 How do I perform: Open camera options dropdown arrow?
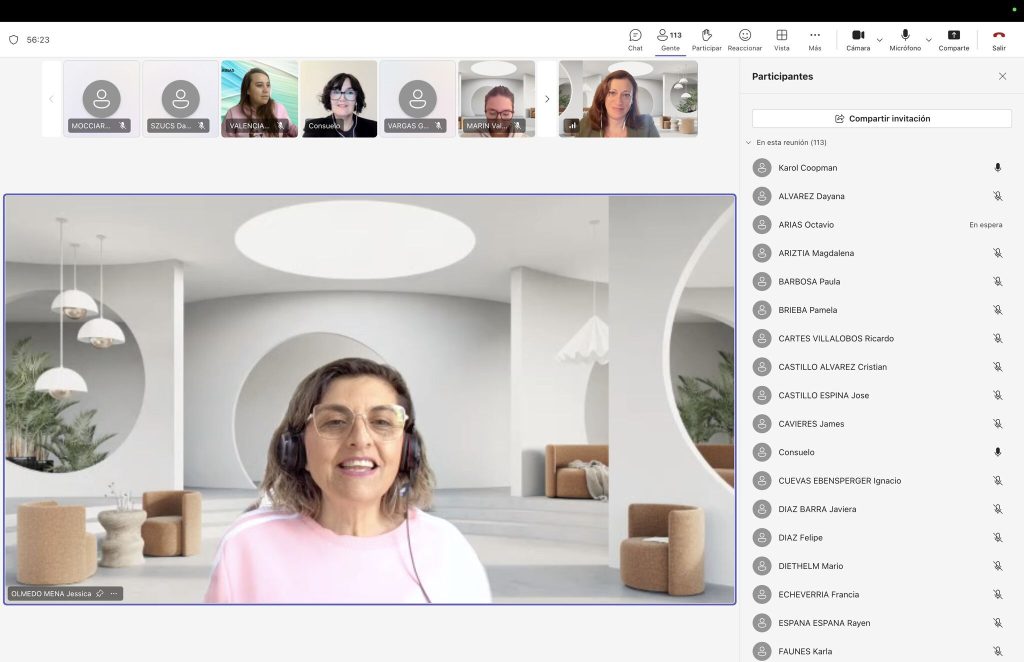coord(880,40)
